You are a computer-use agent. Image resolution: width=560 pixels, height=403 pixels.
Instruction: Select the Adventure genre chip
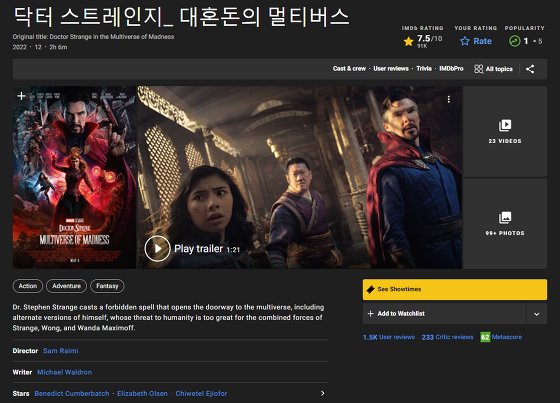(66, 286)
